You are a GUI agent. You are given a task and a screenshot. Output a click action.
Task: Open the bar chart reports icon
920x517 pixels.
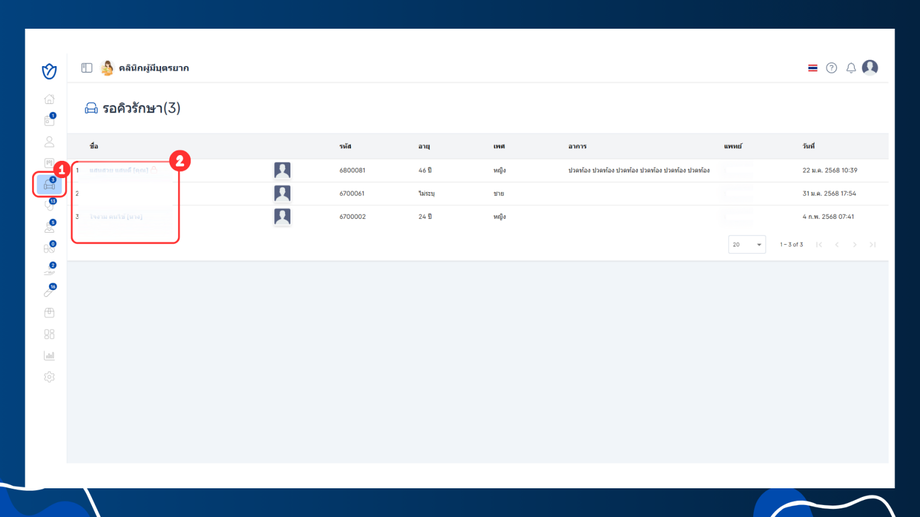pyautogui.click(x=49, y=356)
